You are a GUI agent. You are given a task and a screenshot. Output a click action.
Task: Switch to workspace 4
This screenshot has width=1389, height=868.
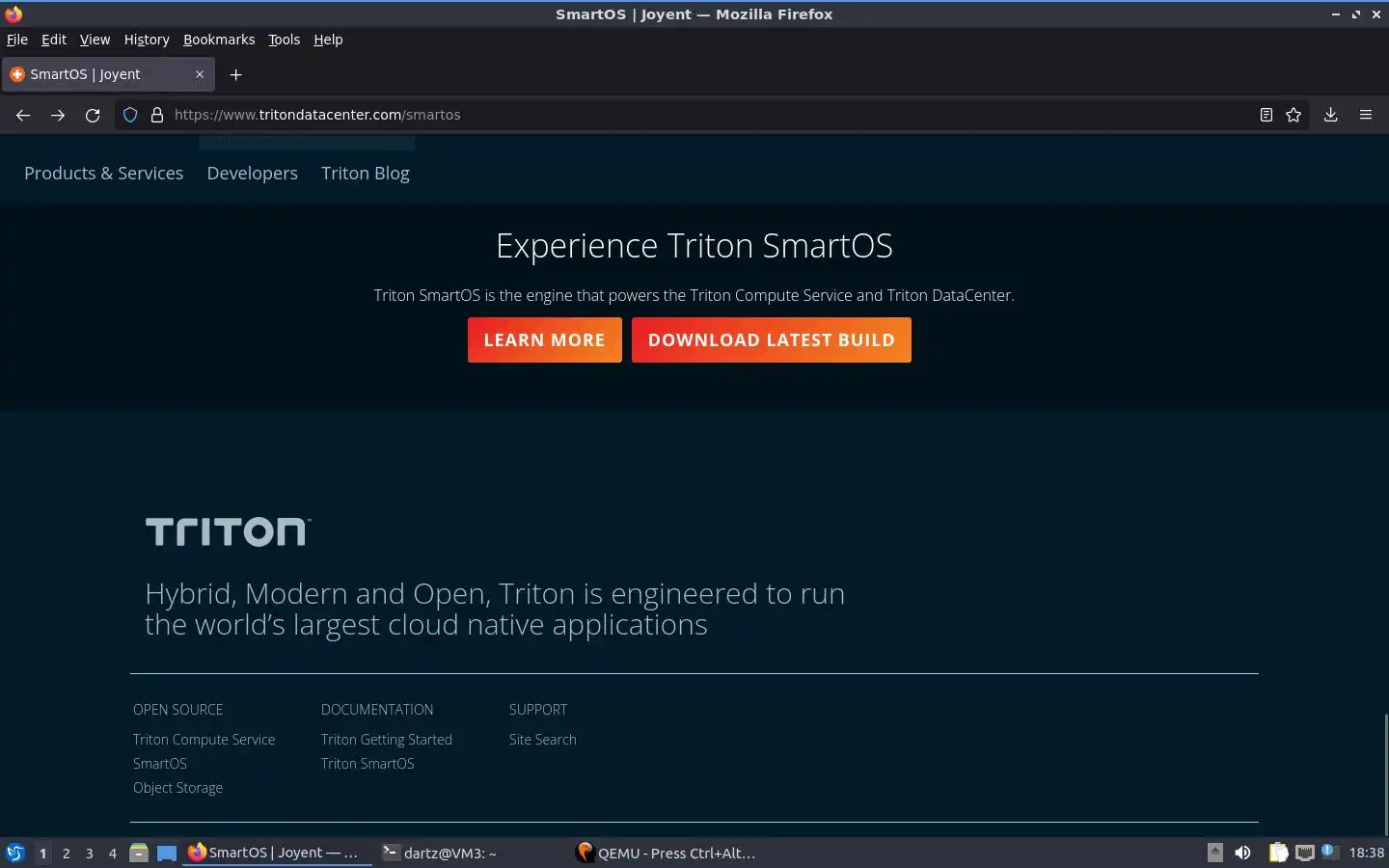click(x=112, y=854)
